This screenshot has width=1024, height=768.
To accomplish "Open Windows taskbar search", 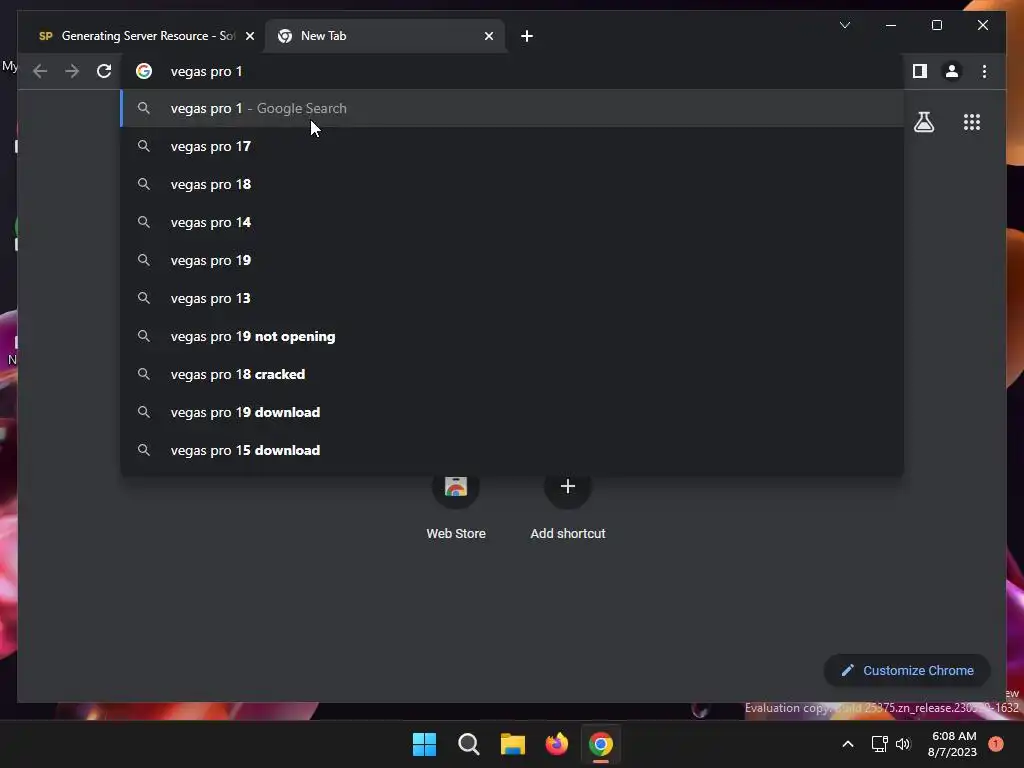I will tap(468, 744).
